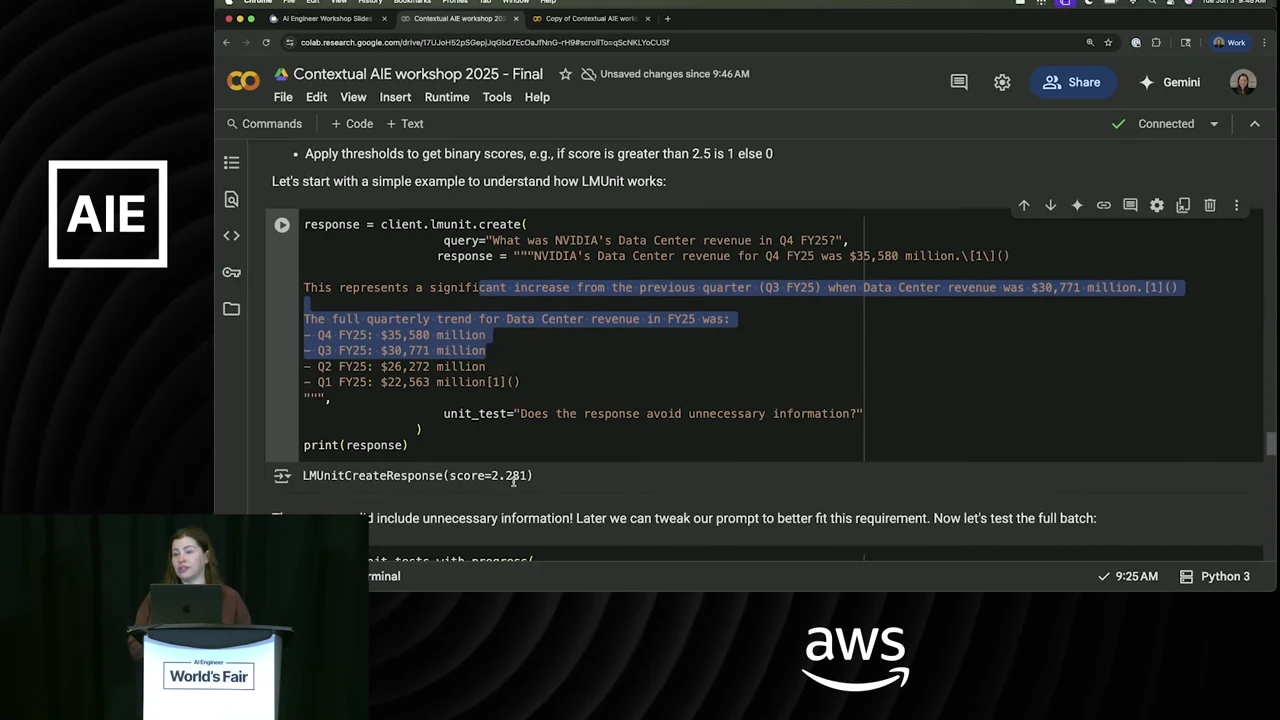Click the notebook title Contextual AIE workshop 2025

(x=418, y=74)
